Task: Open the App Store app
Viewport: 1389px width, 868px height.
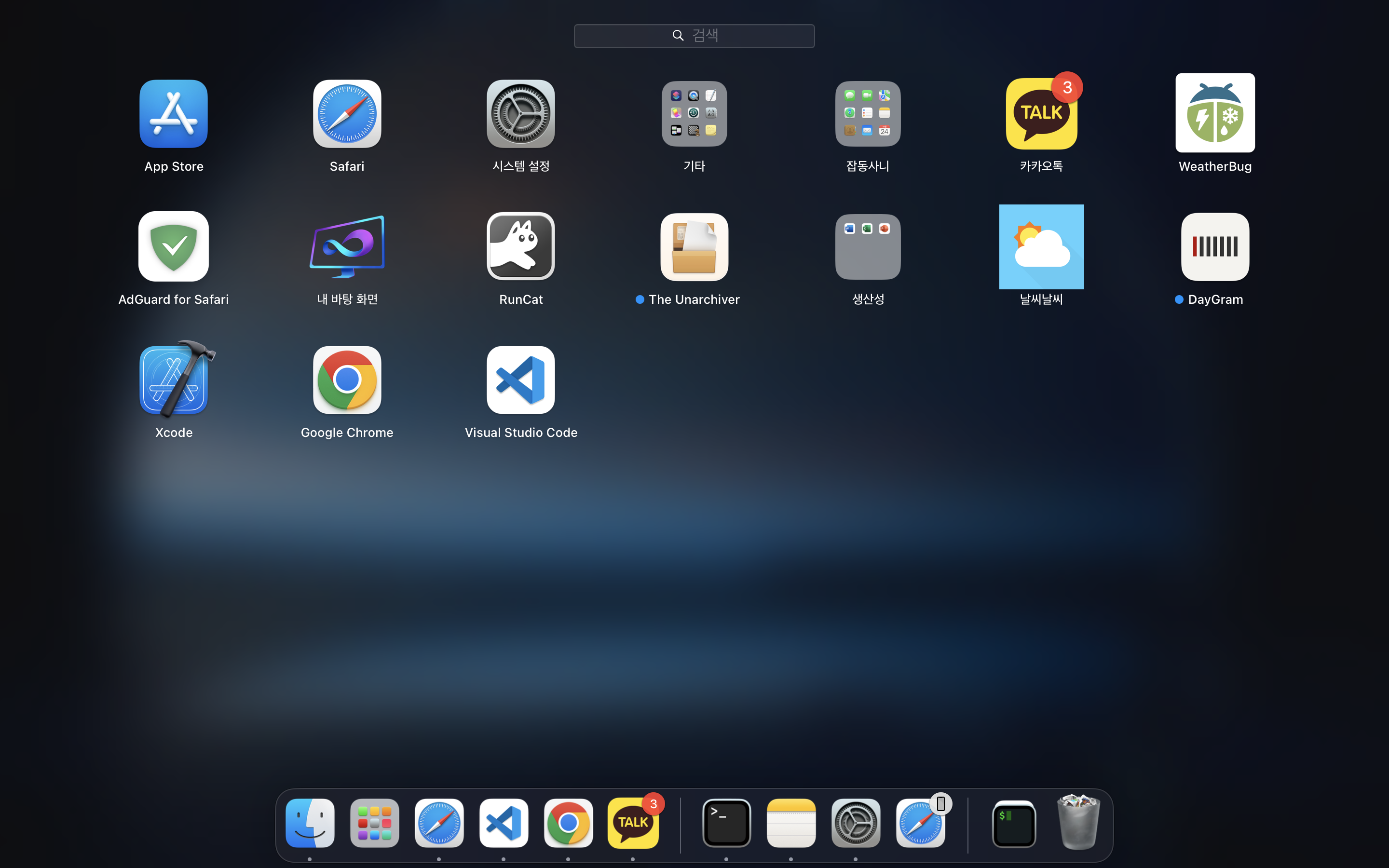Action: tap(173, 114)
